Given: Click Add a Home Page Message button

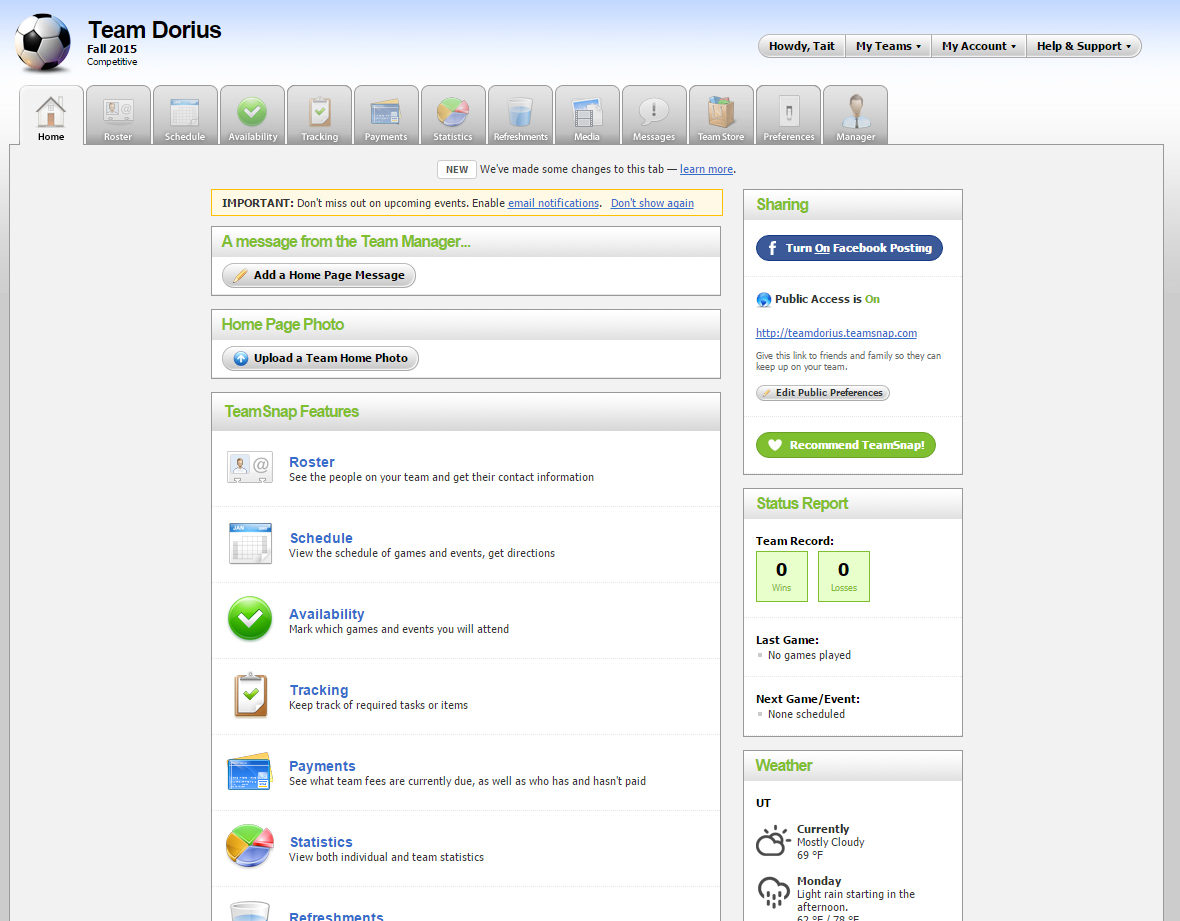Looking at the screenshot, I should pos(319,275).
